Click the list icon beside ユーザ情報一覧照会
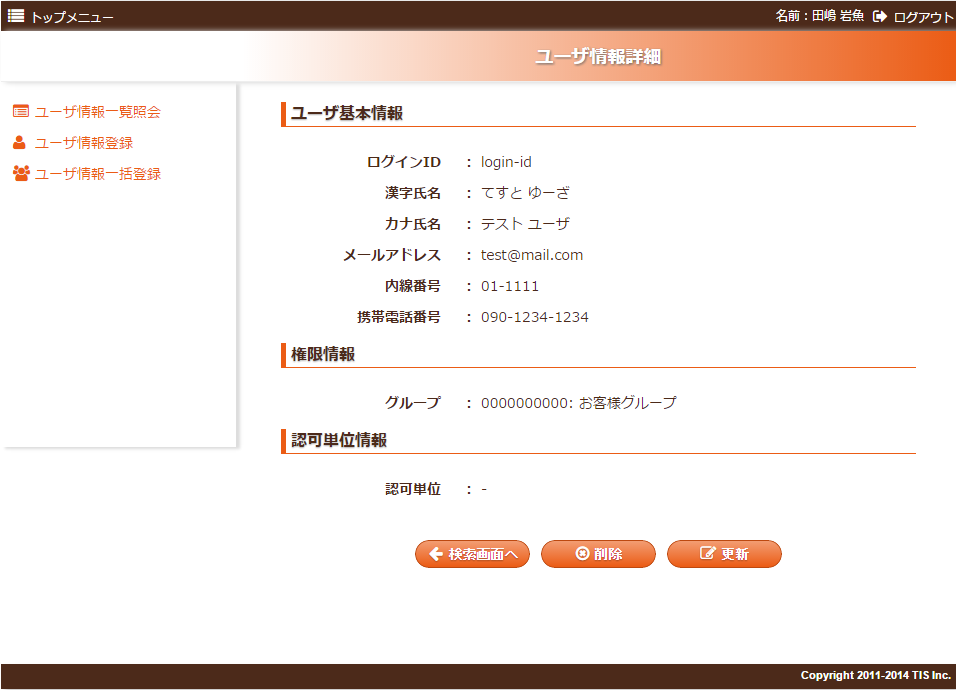 (x=21, y=112)
